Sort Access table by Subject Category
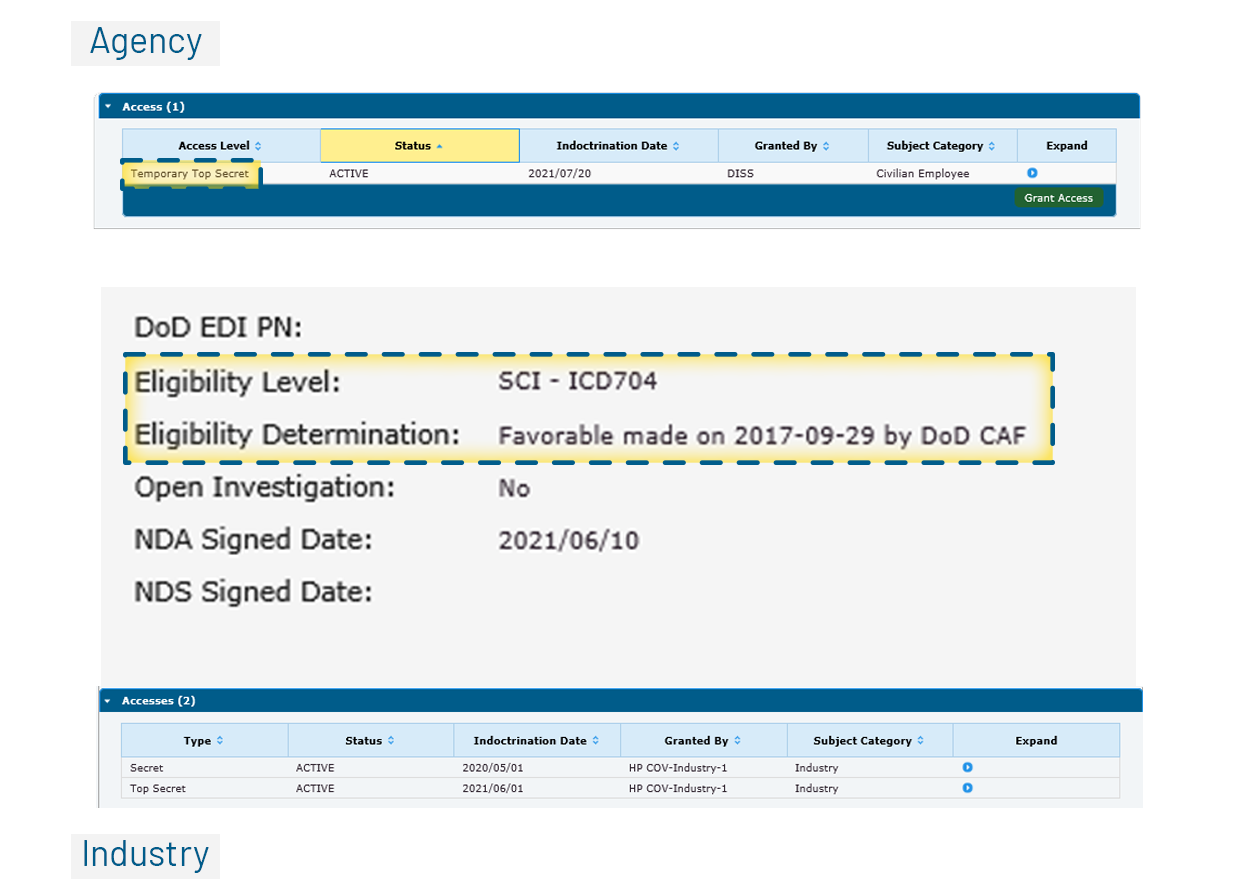The width and height of the screenshot is (1249, 886). [x=942, y=145]
